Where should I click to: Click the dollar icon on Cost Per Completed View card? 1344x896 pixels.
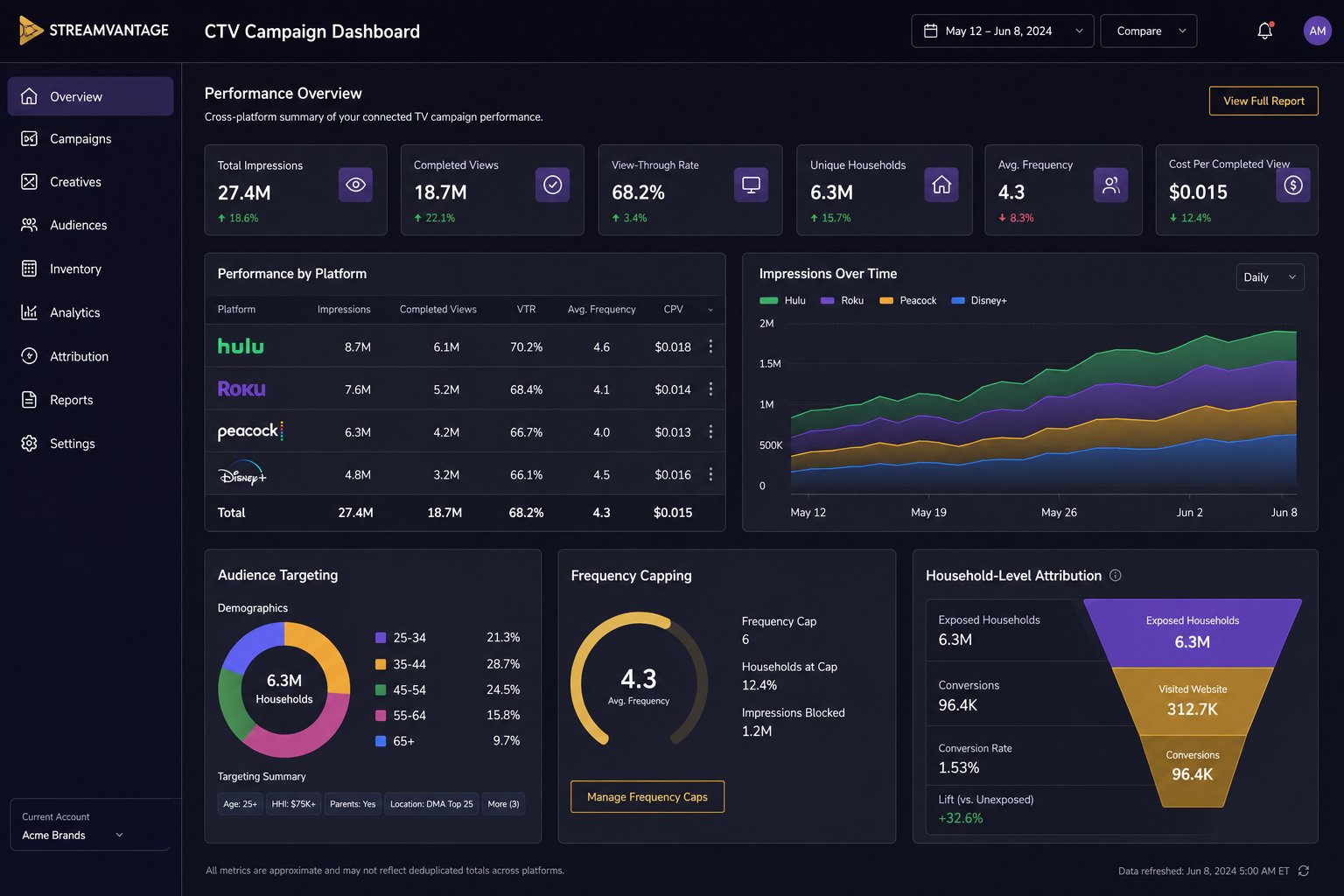point(1293,185)
